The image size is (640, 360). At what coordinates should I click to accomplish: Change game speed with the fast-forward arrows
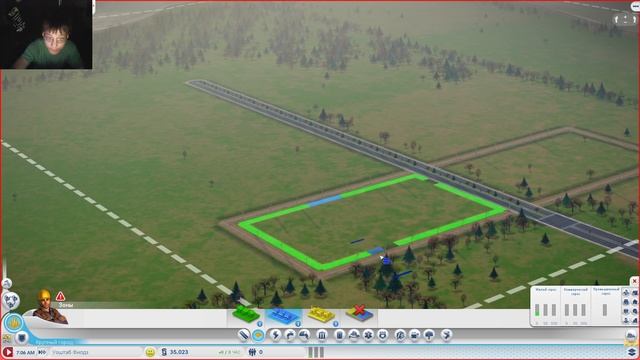click(x=42, y=352)
